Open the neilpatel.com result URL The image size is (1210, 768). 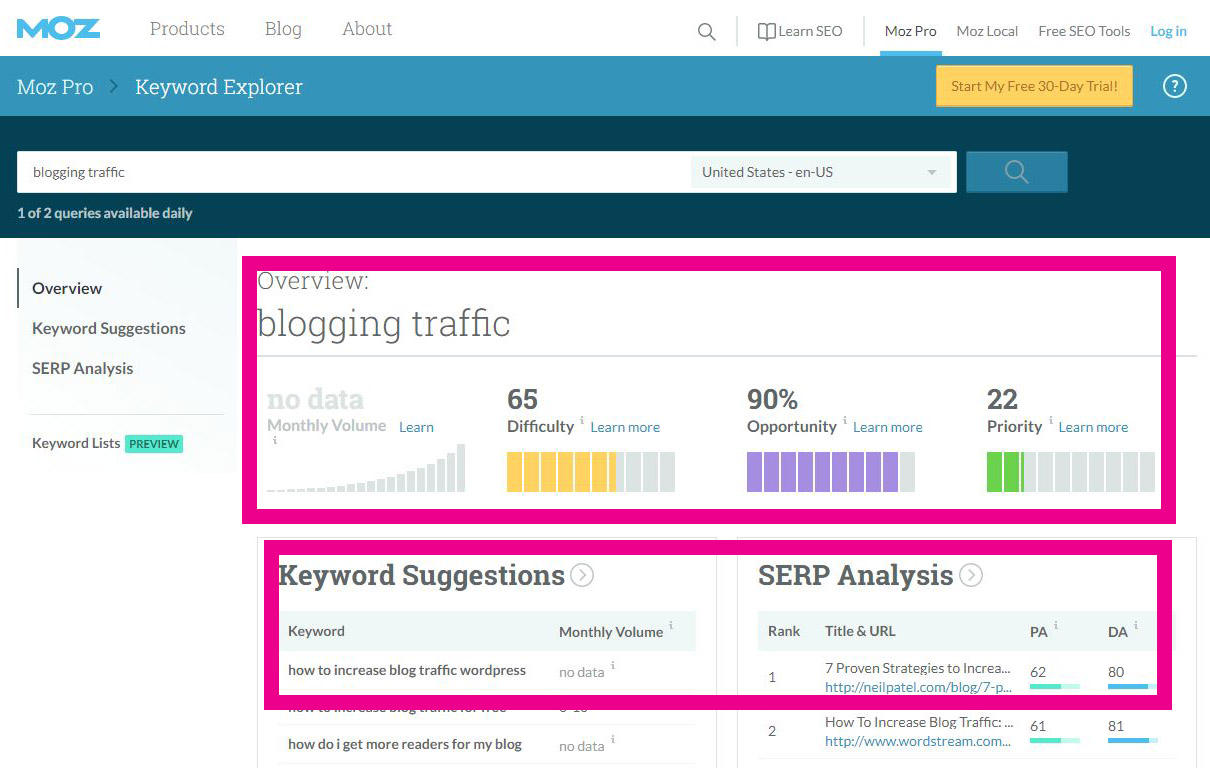[x=918, y=687]
